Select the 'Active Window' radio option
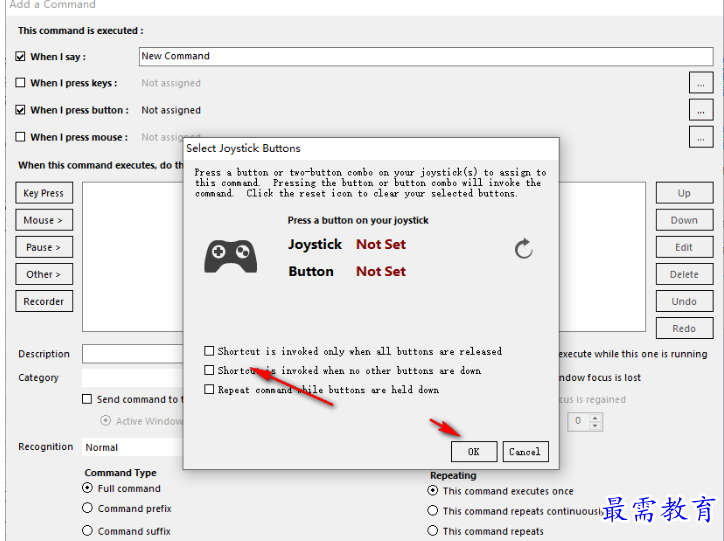Viewport: 724px width, 541px height. pos(106,421)
